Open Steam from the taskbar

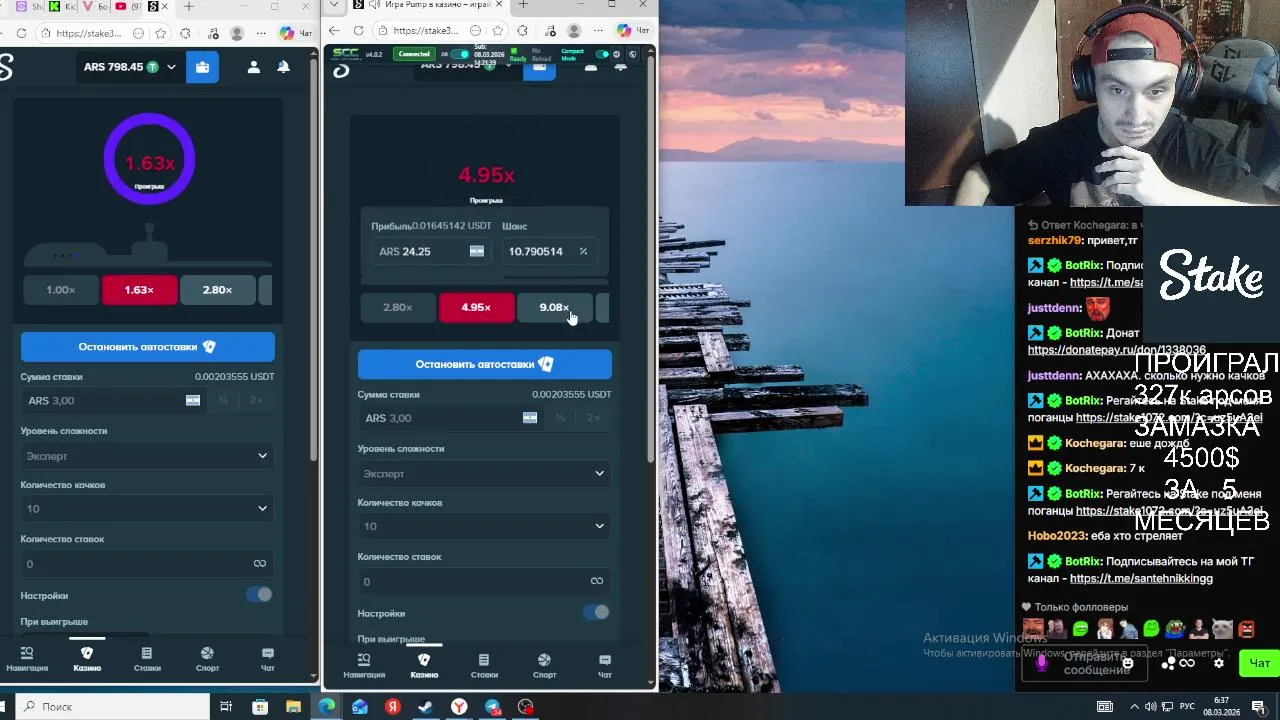pyautogui.click(x=426, y=707)
